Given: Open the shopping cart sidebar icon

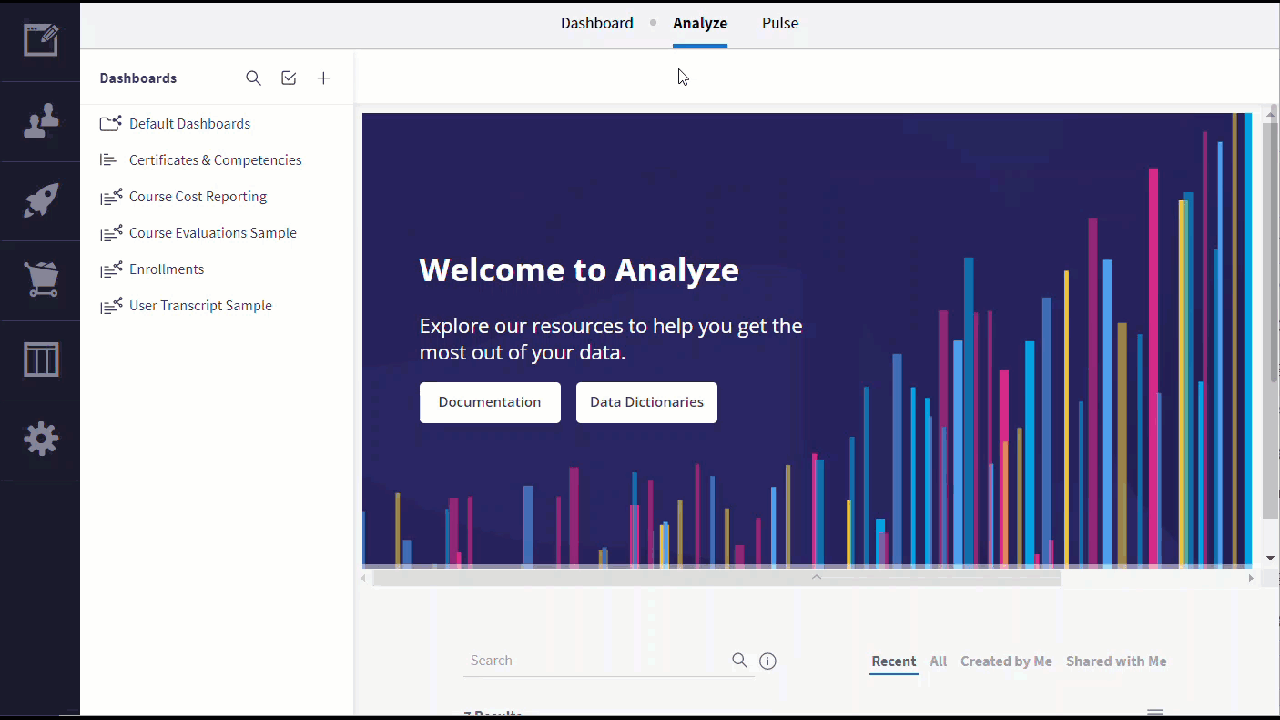Looking at the screenshot, I should coord(41,279).
